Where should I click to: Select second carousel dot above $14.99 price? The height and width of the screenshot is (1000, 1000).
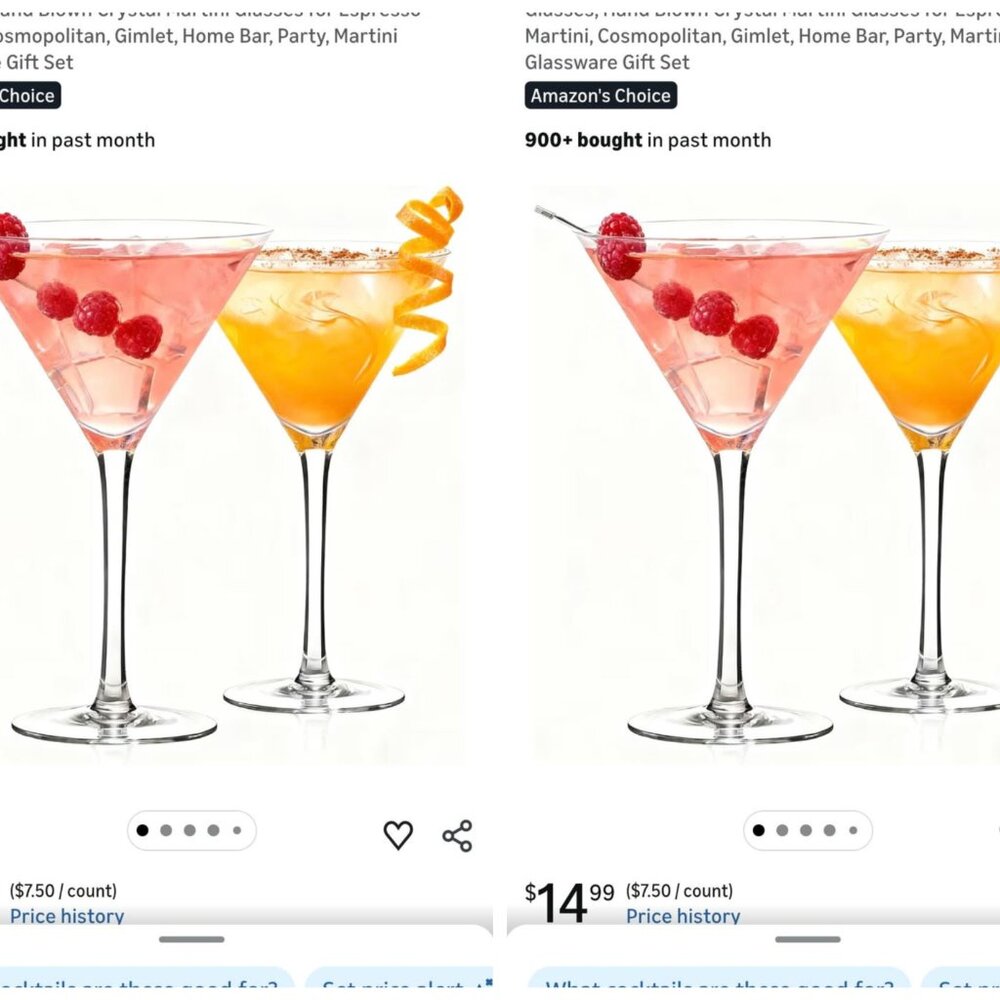click(x=782, y=830)
